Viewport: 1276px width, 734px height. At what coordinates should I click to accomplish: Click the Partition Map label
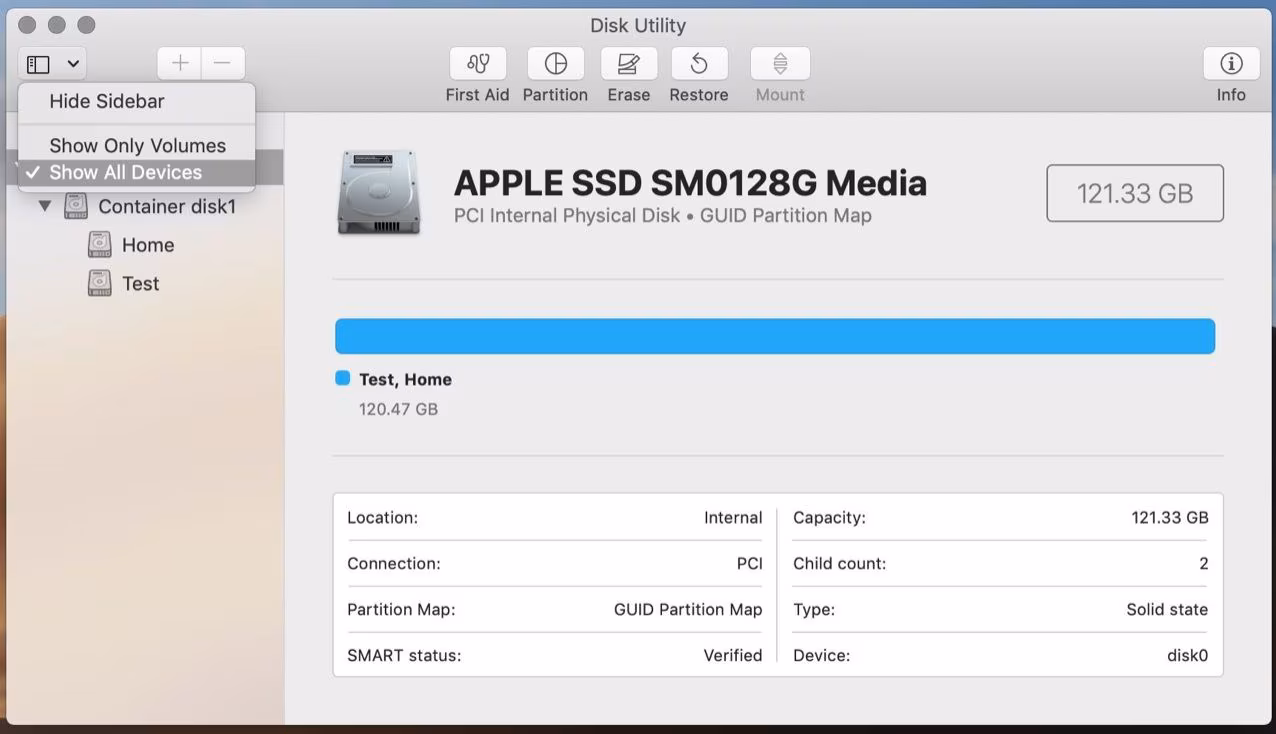click(x=401, y=610)
